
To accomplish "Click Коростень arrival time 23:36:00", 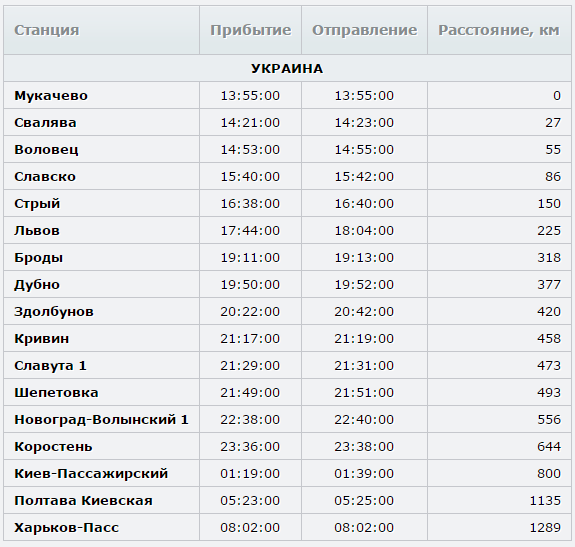I will coord(250,447).
